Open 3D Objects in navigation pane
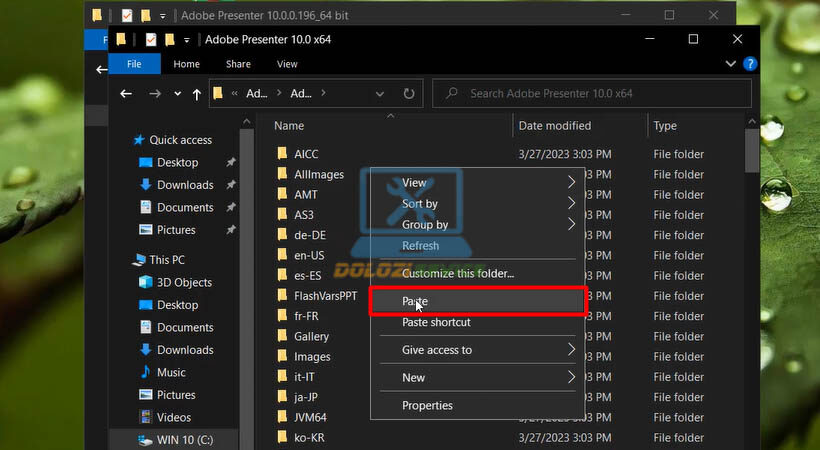The height and width of the screenshot is (450, 820). click(184, 282)
